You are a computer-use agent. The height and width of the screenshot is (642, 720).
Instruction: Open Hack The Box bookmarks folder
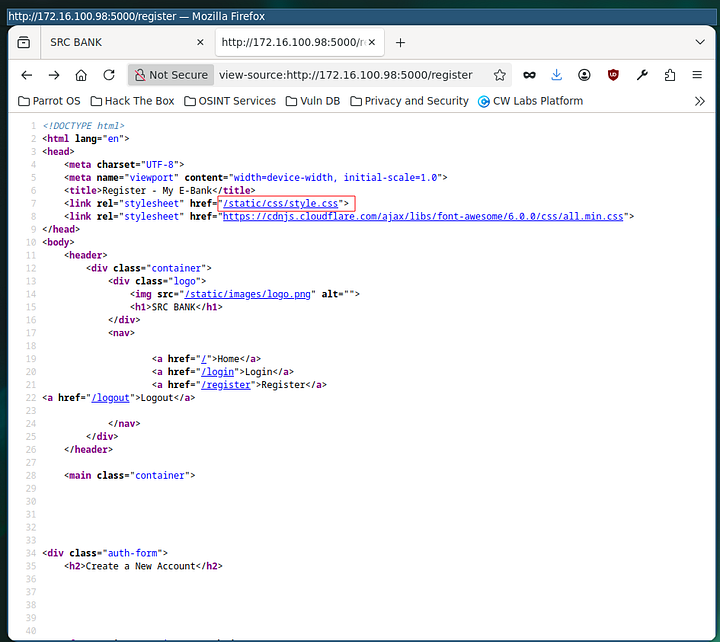tap(132, 101)
